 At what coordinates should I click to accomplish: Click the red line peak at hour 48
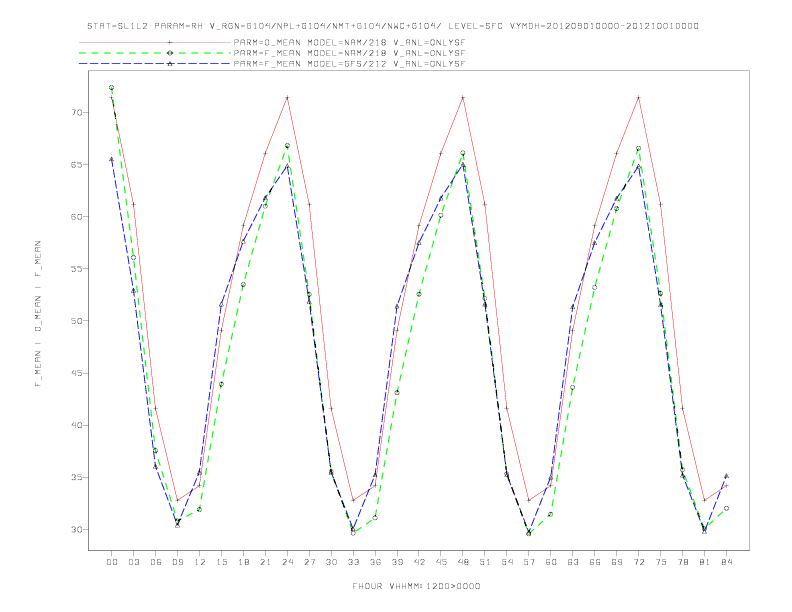tap(463, 97)
